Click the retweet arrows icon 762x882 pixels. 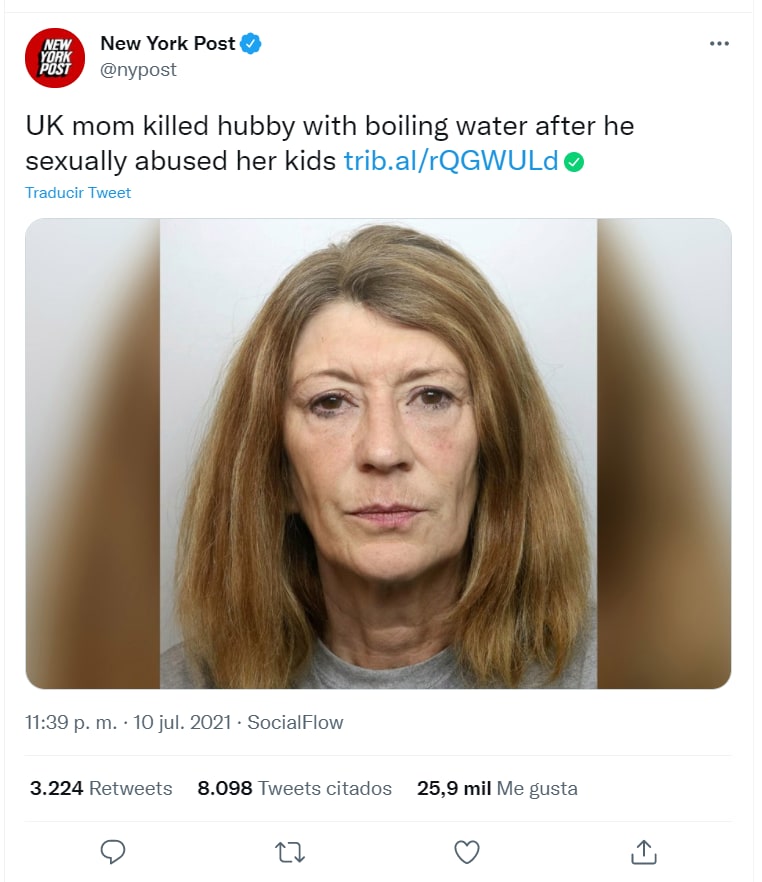[x=290, y=851]
